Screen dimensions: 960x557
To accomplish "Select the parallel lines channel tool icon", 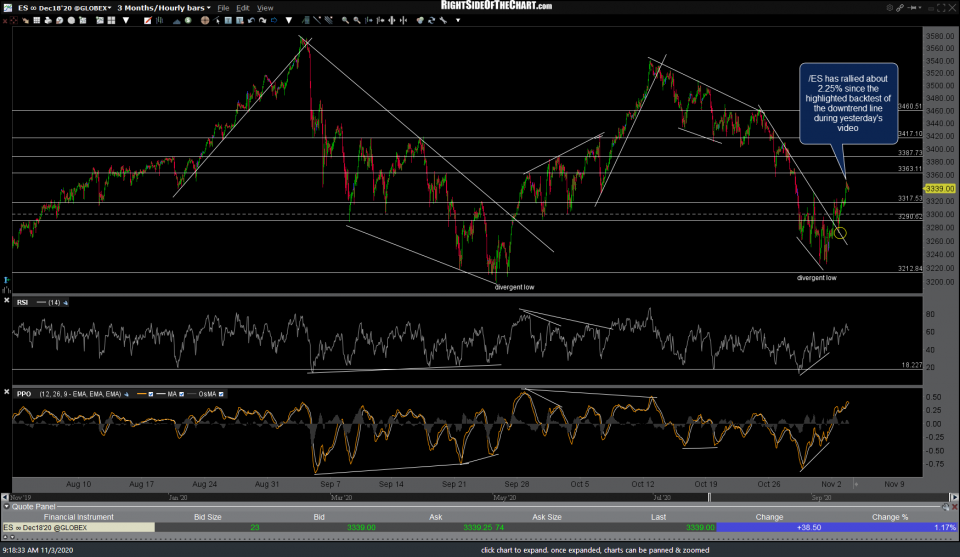I will coord(328,20).
